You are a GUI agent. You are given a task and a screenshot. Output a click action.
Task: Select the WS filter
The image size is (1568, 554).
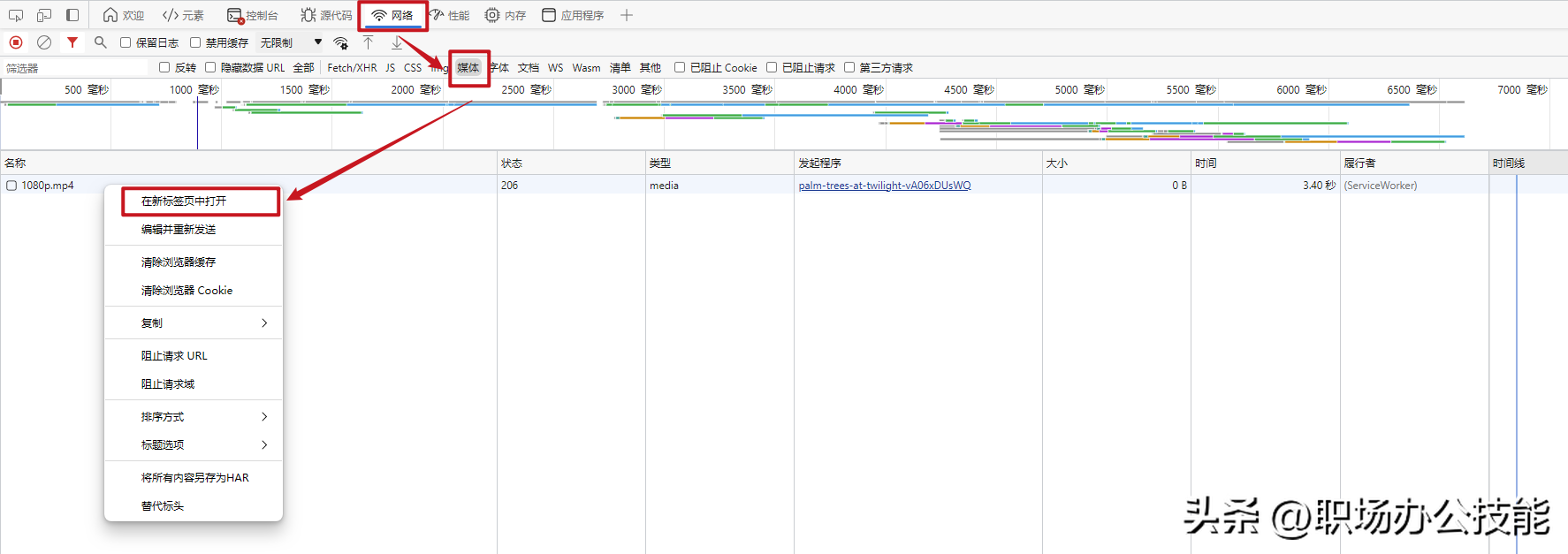(555, 68)
